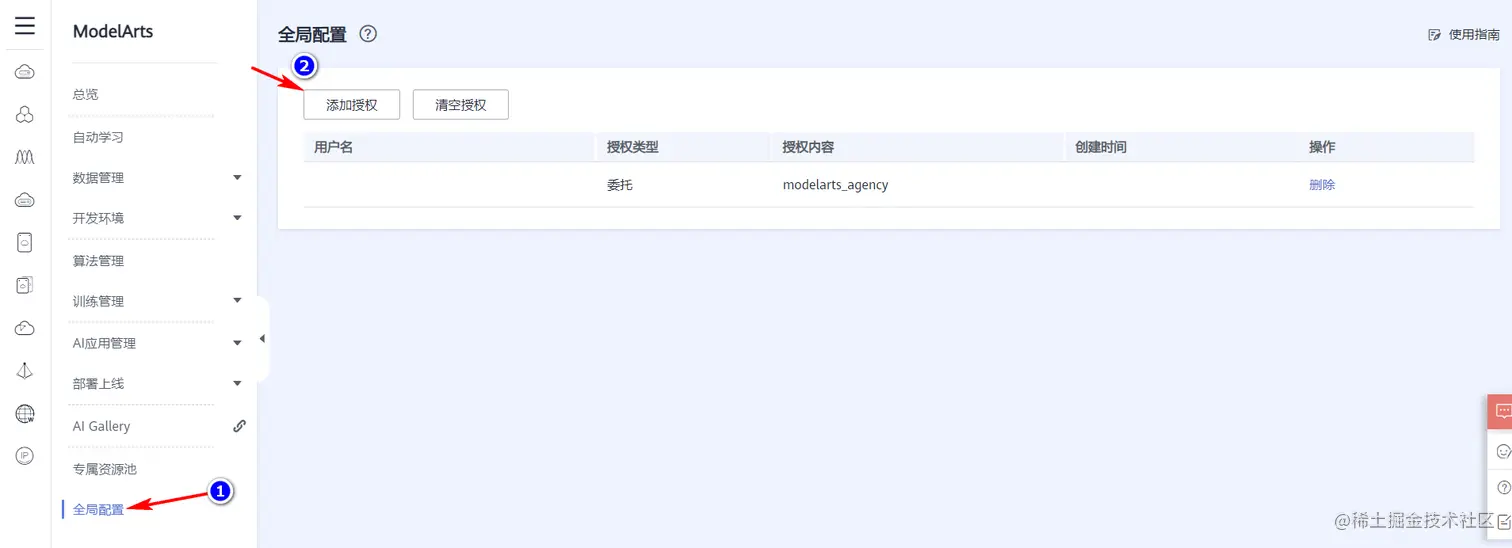
Task: Click the globe network sidebar icon
Action: [x=25, y=413]
